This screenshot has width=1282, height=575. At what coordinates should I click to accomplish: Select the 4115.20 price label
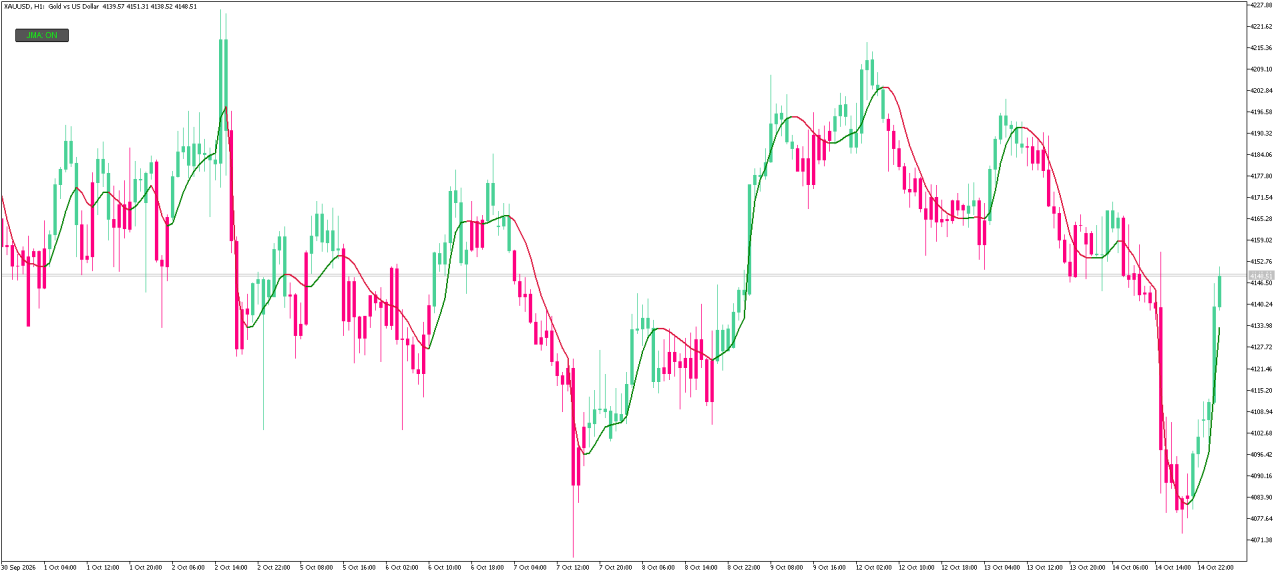tap(1260, 390)
